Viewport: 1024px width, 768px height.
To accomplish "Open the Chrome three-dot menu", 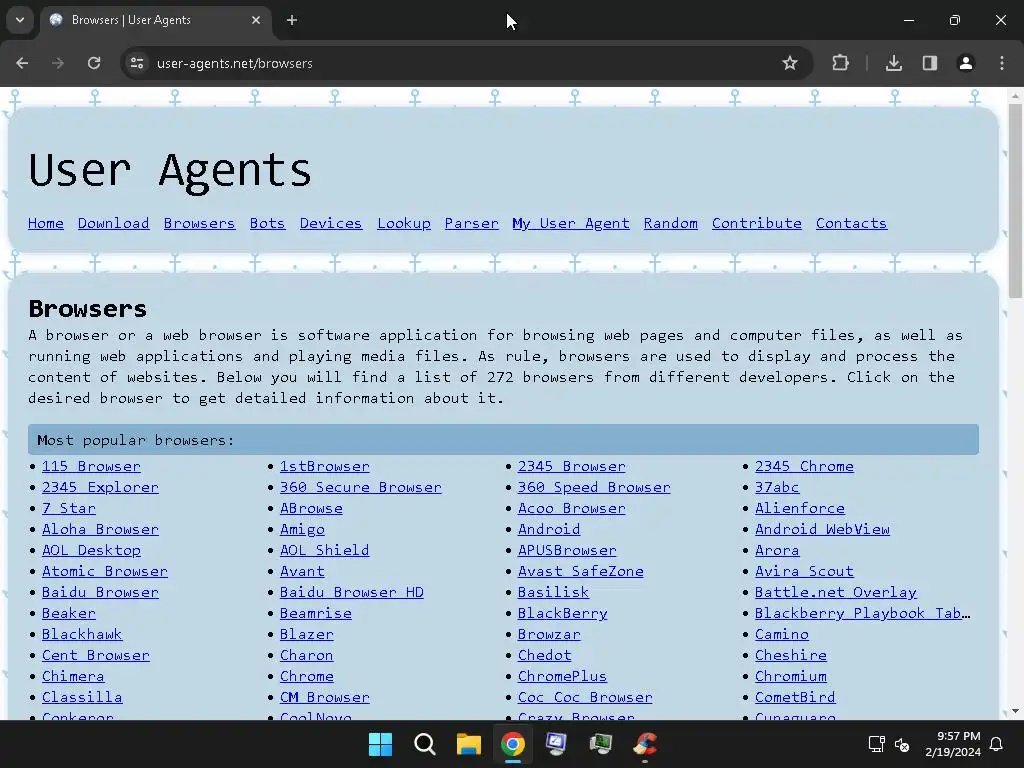I will 1002,63.
